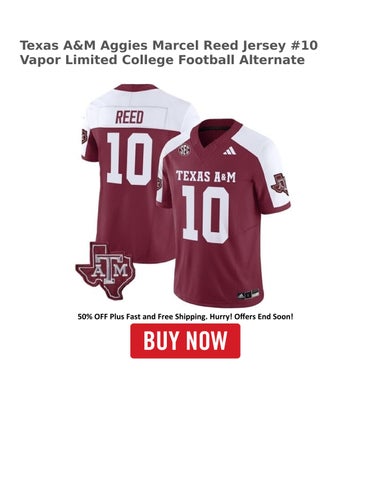Click the maroon collar of back jersey
Image resolution: width=371 pixels, height=480 pixels.
pos(136,88)
